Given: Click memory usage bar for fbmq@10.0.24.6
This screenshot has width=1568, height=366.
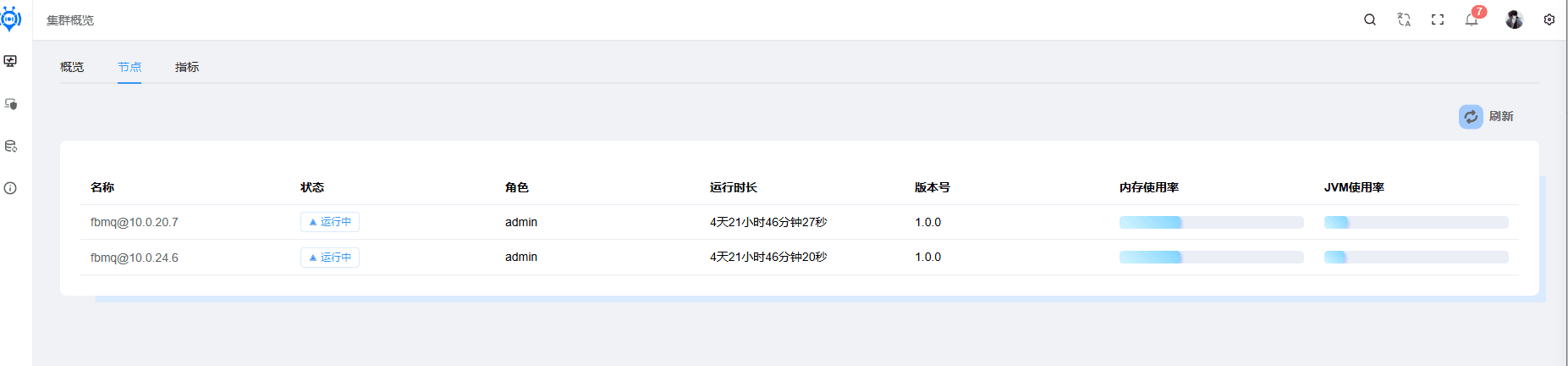Looking at the screenshot, I should point(1211,257).
